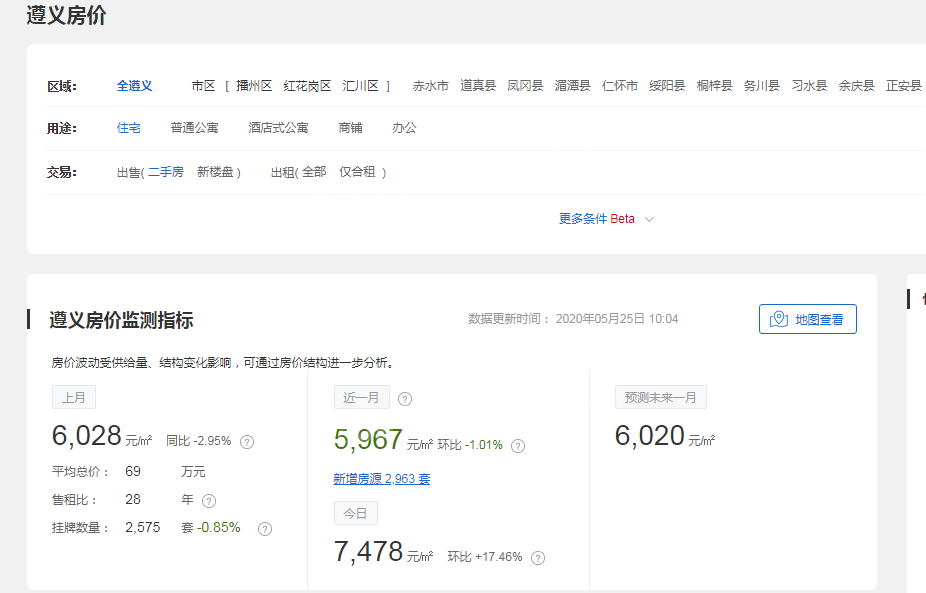
Task: Filter by 习水县
Action: coord(809,86)
